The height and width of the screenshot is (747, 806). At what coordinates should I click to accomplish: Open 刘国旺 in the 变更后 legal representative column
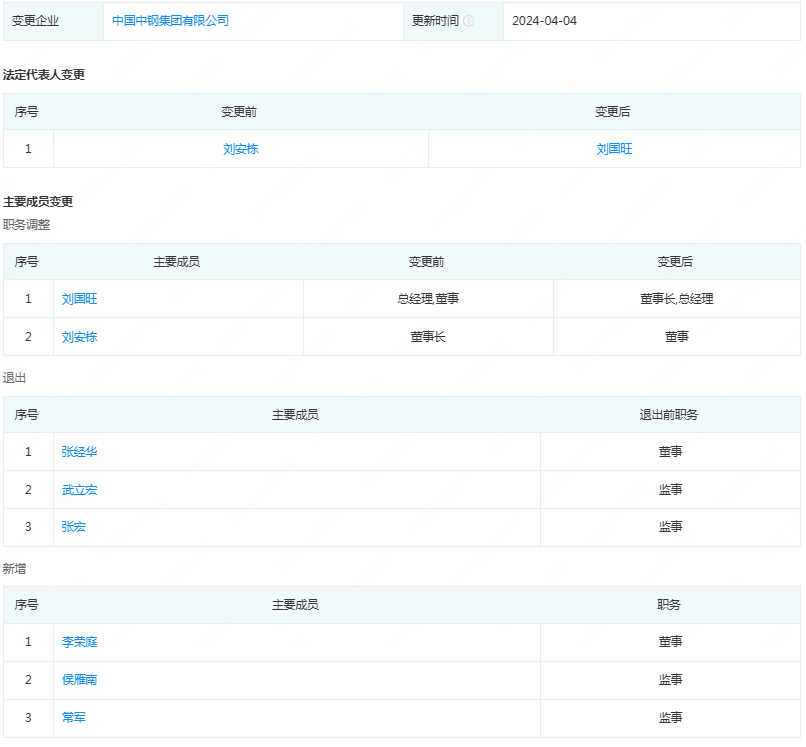click(x=614, y=149)
